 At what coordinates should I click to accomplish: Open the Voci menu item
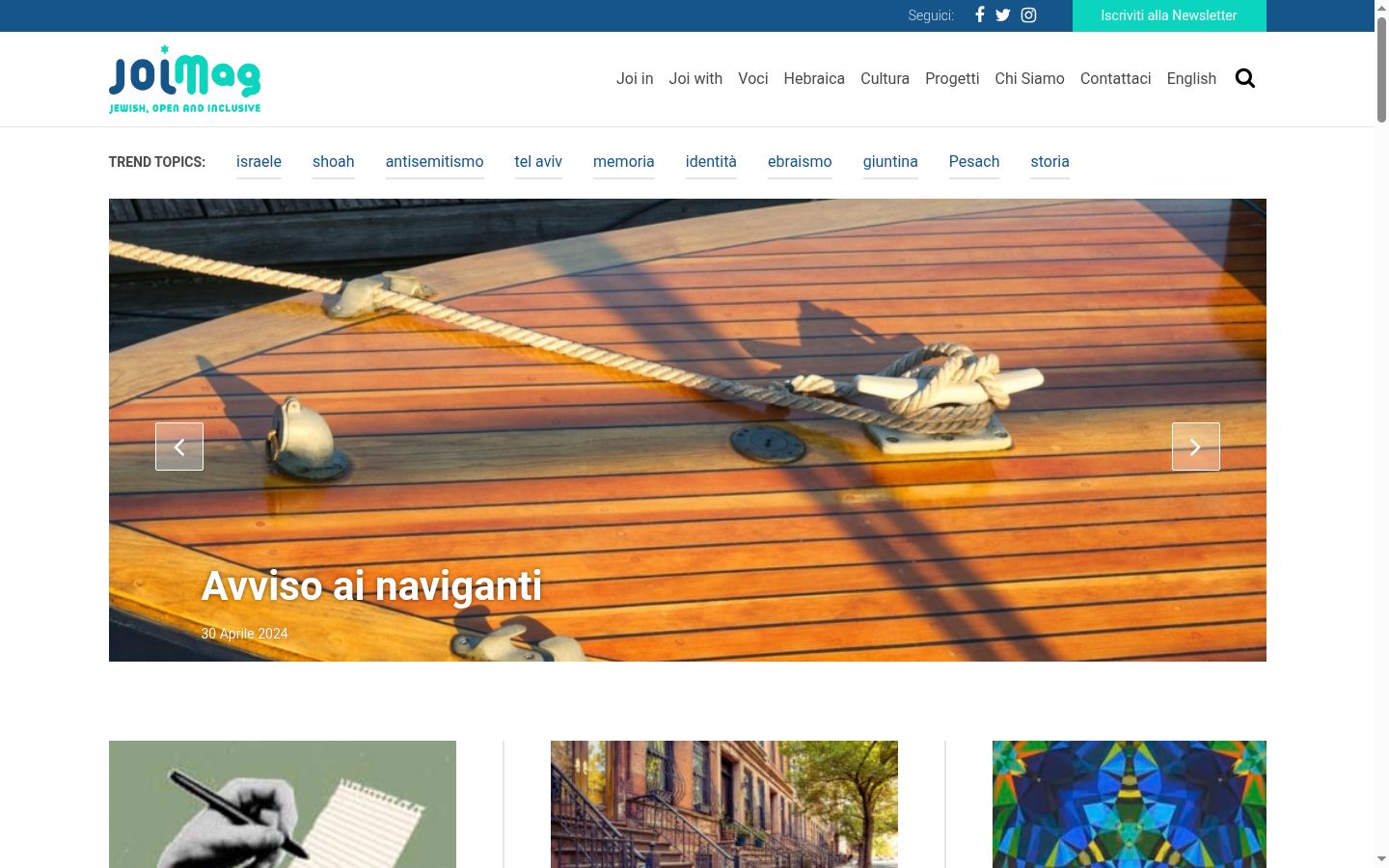753,79
